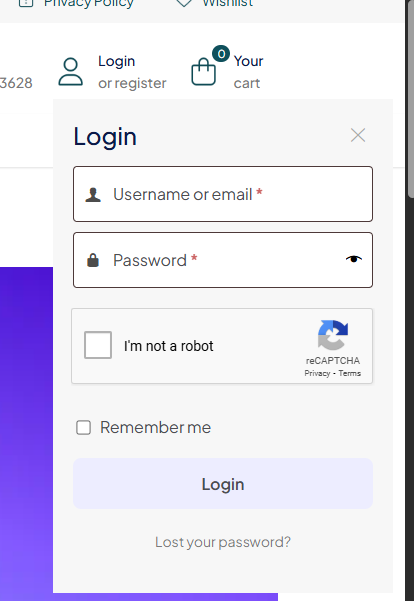Click the Password input field
414x601 pixels.
point(223,260)
